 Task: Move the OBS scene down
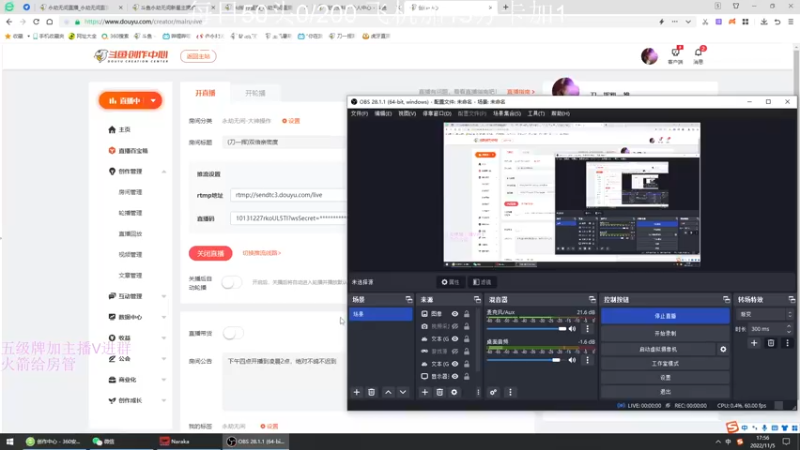(403, 392)
